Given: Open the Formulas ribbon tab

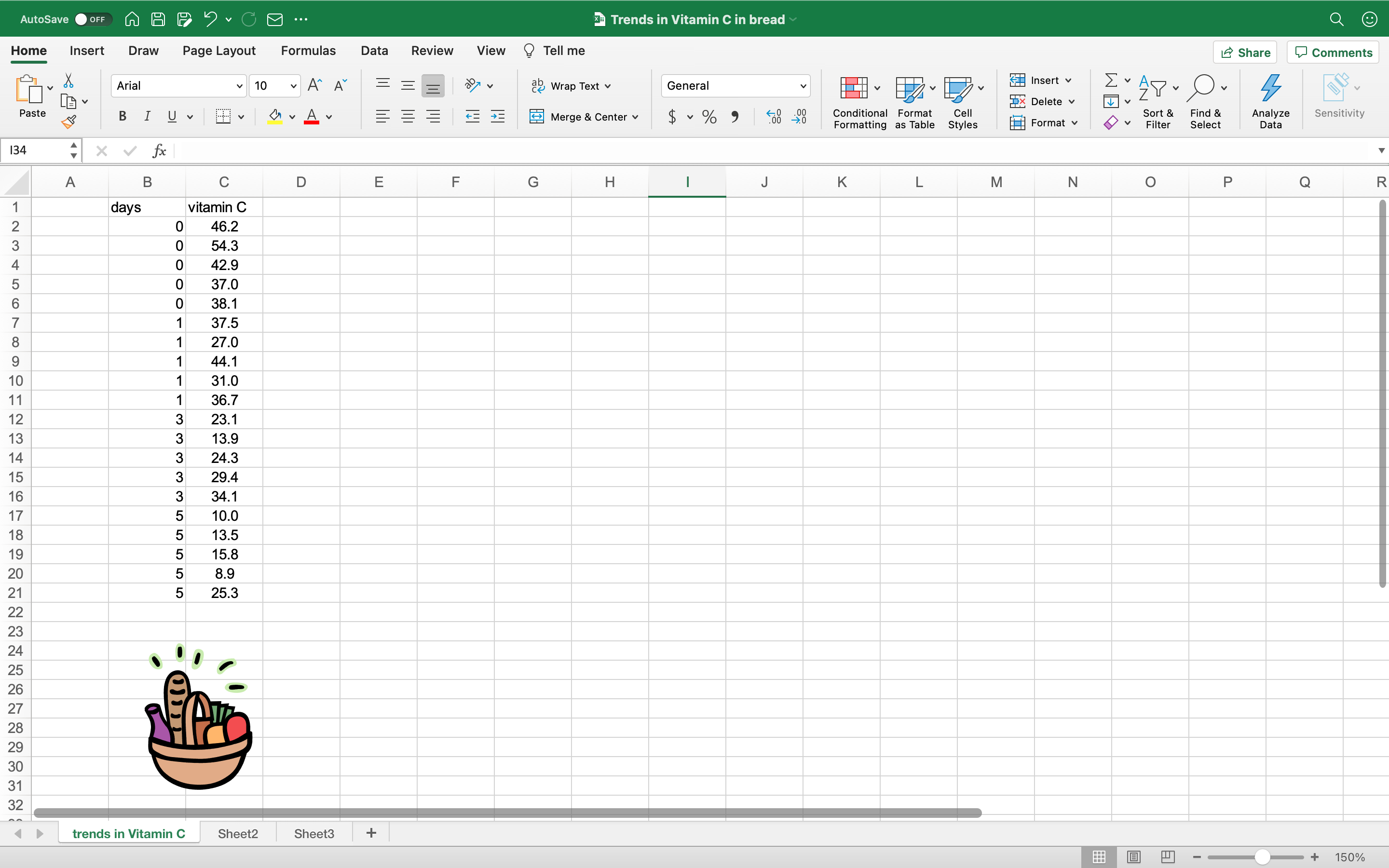Looking at the screenshot, I should [308, 51].
